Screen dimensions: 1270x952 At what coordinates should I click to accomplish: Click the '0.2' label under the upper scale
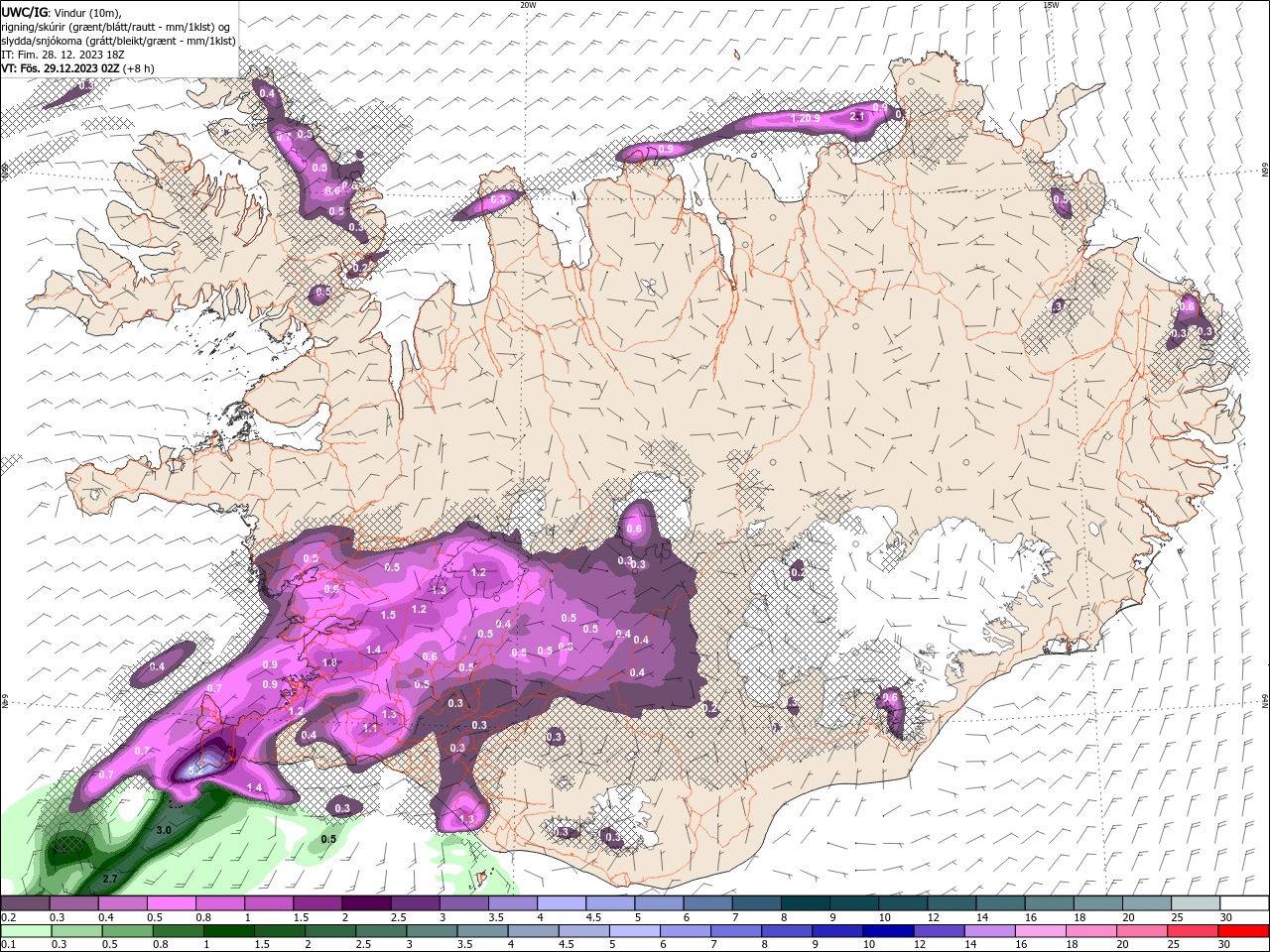pyautogui.click(x=7, y=917)
